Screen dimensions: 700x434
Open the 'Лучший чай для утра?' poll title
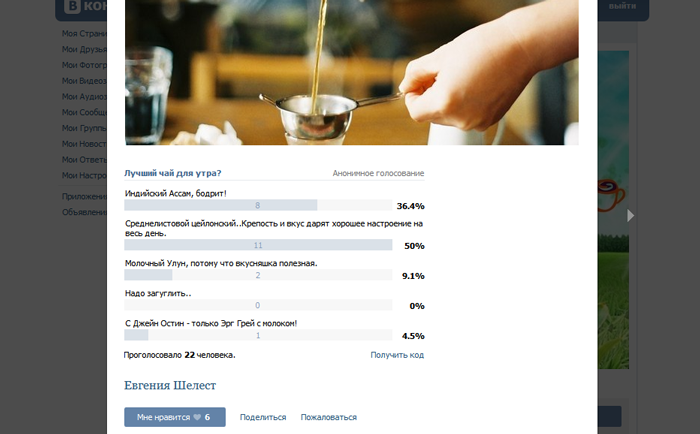173,173
